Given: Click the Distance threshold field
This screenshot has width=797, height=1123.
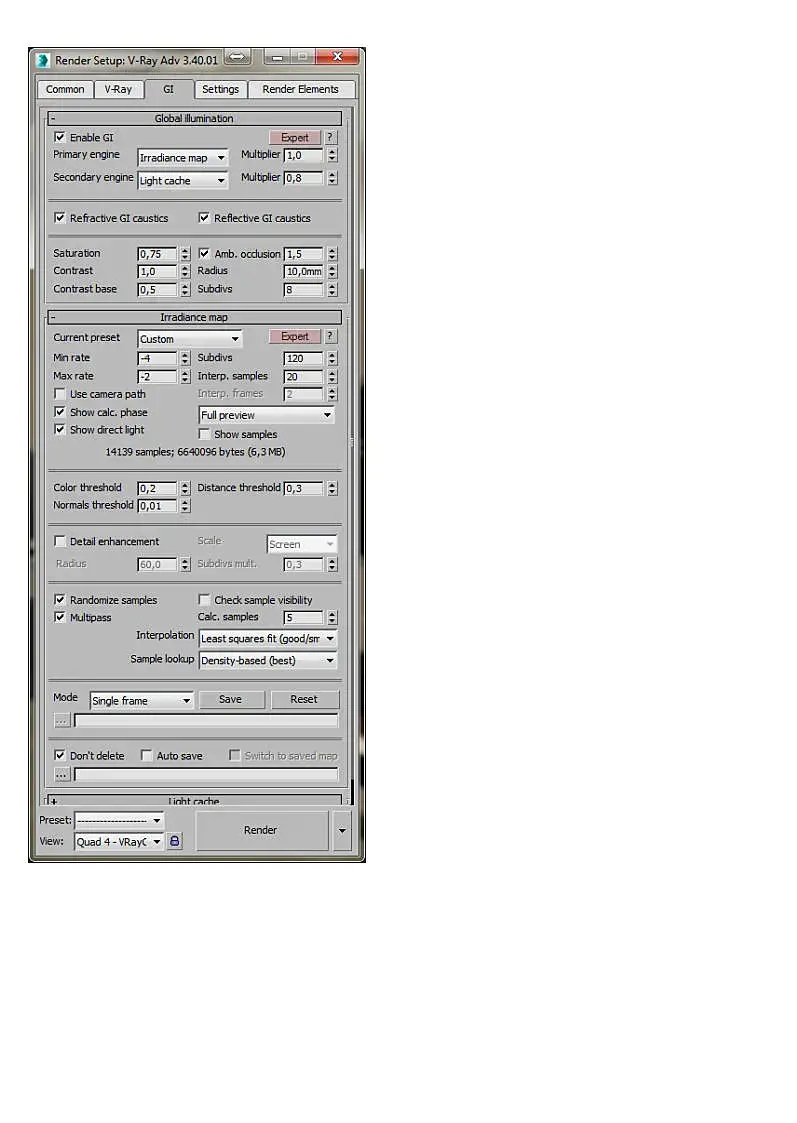Looking at the screenshot, I should tap(304, 488).
